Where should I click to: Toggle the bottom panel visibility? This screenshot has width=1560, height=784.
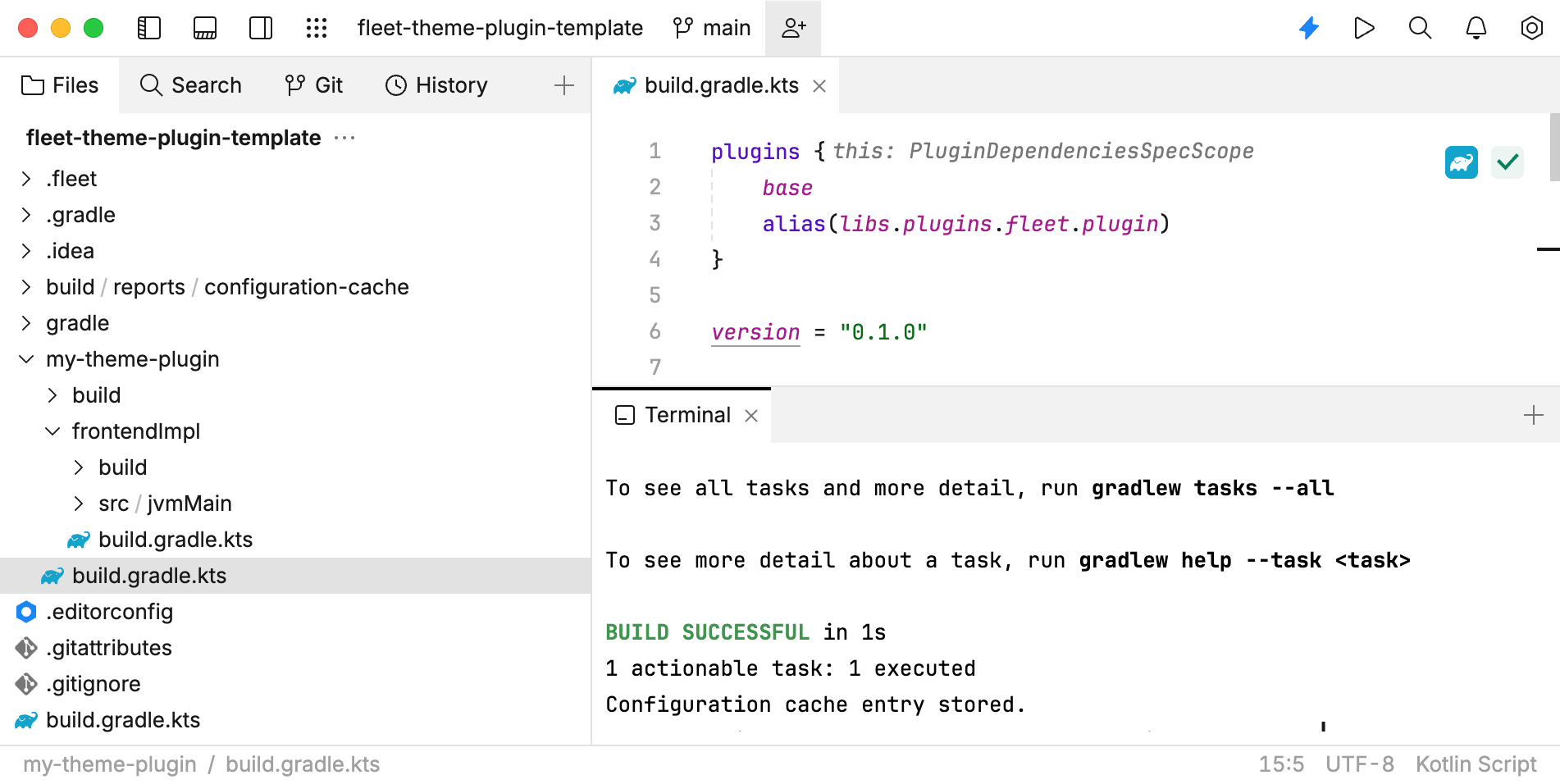[x=204, y=27]
